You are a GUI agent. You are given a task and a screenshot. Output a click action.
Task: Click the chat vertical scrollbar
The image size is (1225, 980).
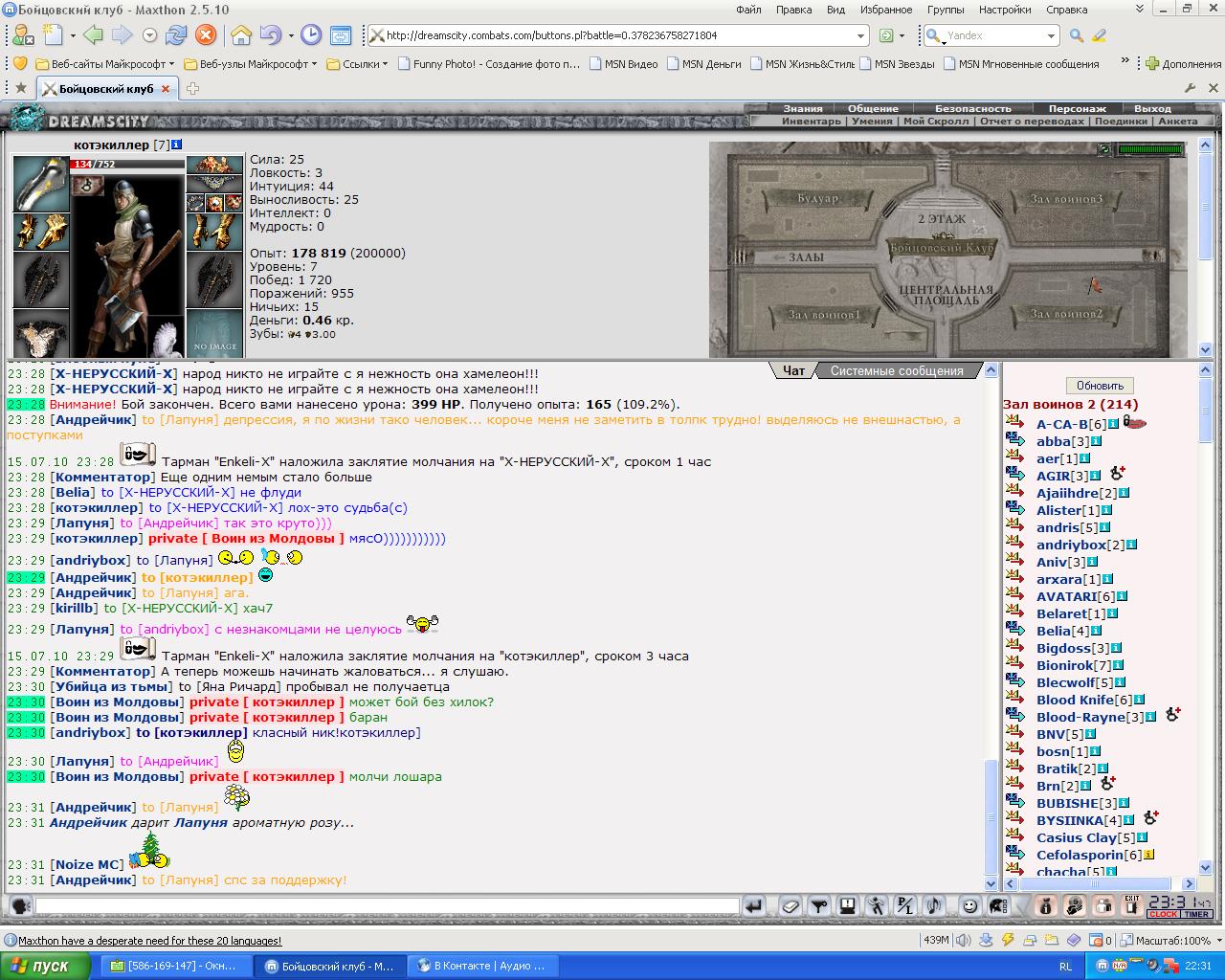pos(991,627)
